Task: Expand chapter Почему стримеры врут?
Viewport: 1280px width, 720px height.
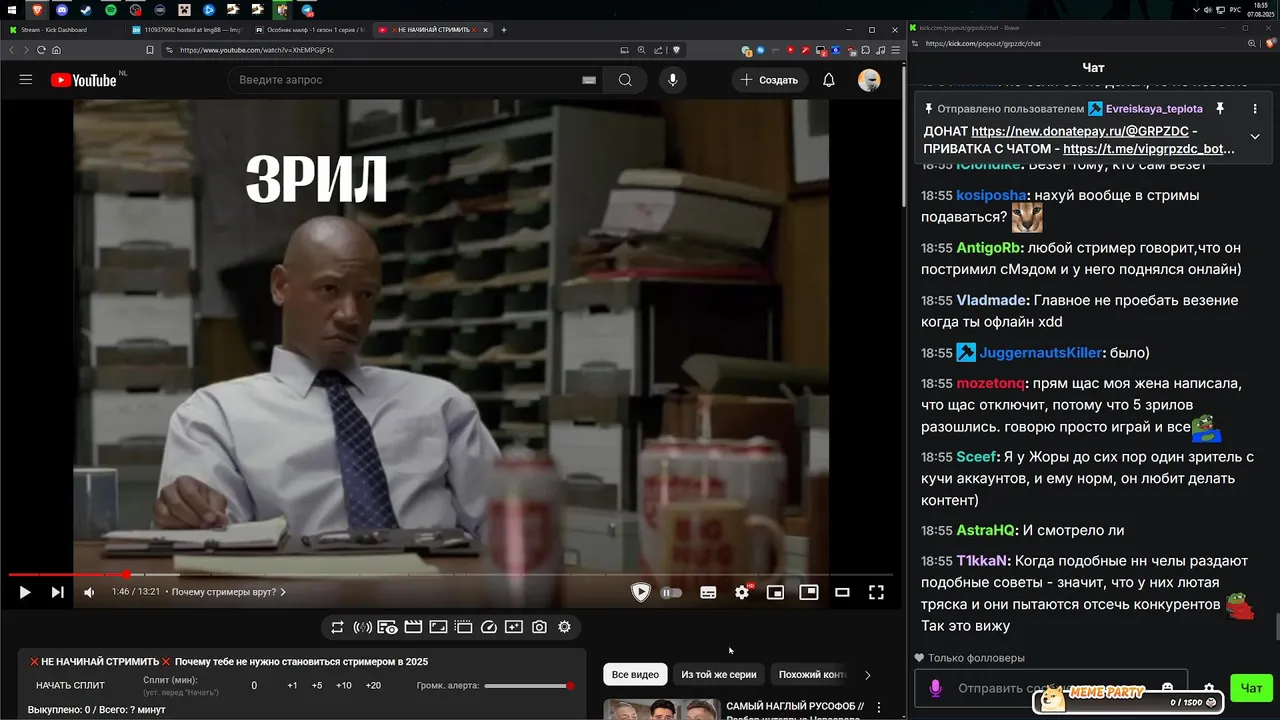Action: tap(229, 592)
